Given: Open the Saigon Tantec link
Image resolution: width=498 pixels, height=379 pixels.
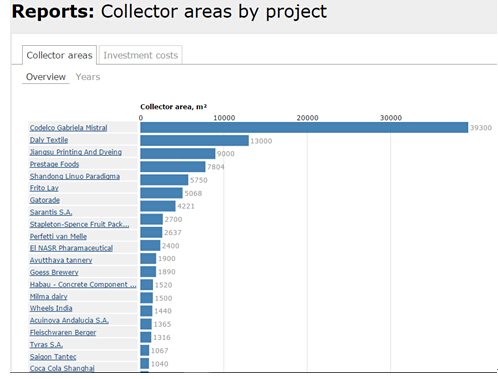Looking at the screenshot, I should click(53, 357).
